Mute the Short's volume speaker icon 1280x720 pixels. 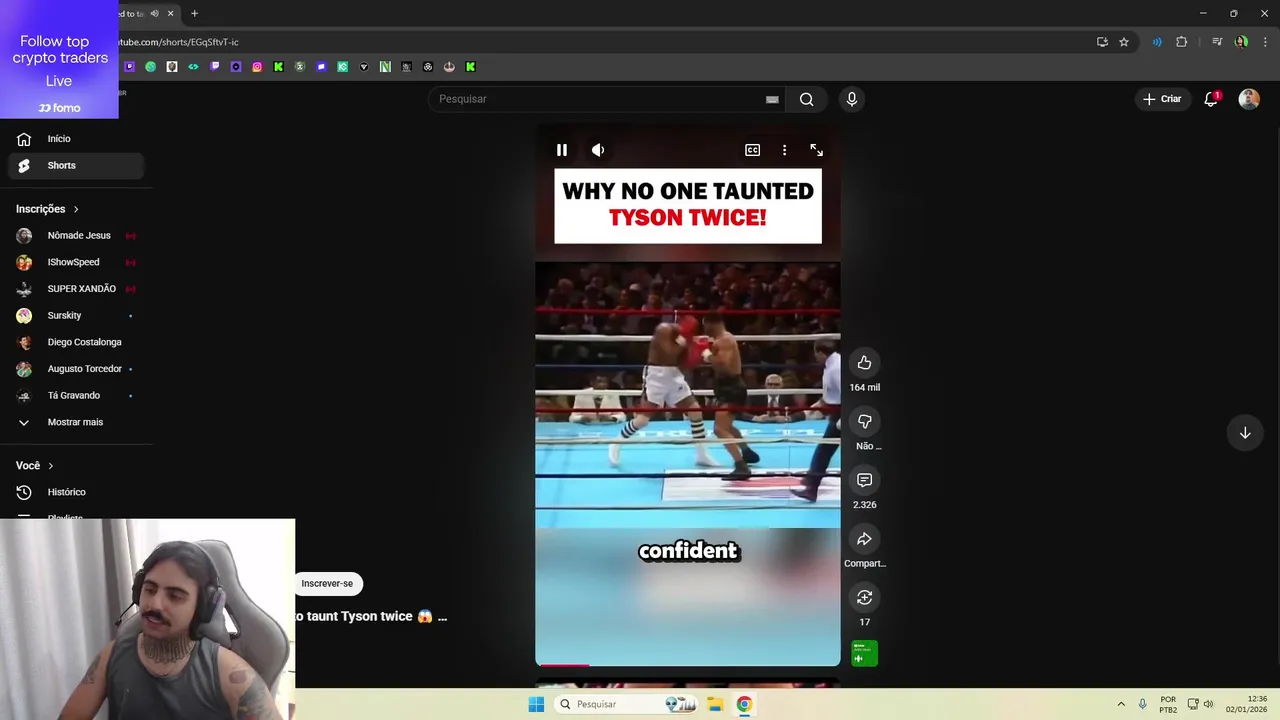click(x=598, y=150)
